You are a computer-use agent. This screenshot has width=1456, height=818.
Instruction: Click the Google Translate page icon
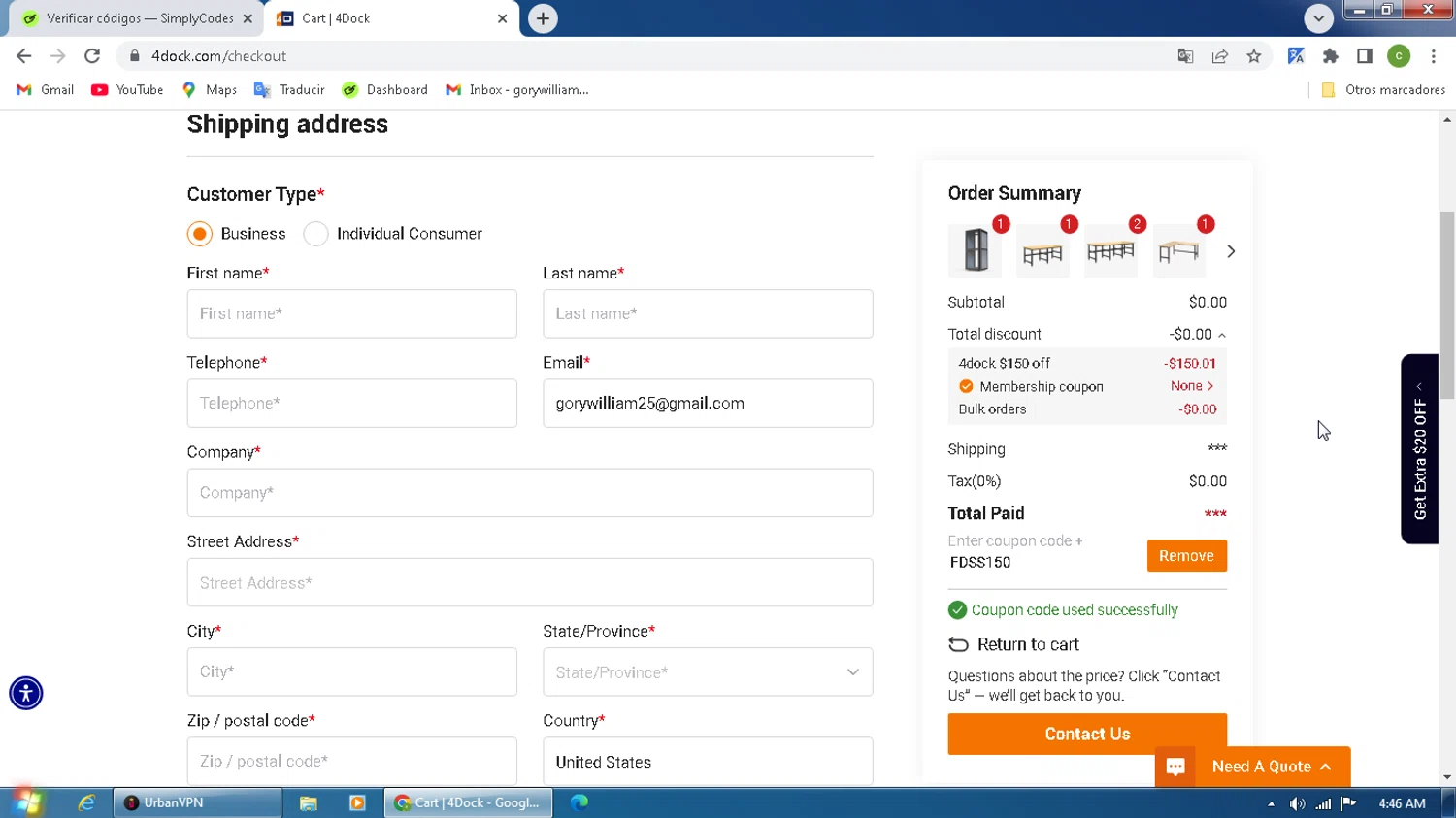point(1185,56)
